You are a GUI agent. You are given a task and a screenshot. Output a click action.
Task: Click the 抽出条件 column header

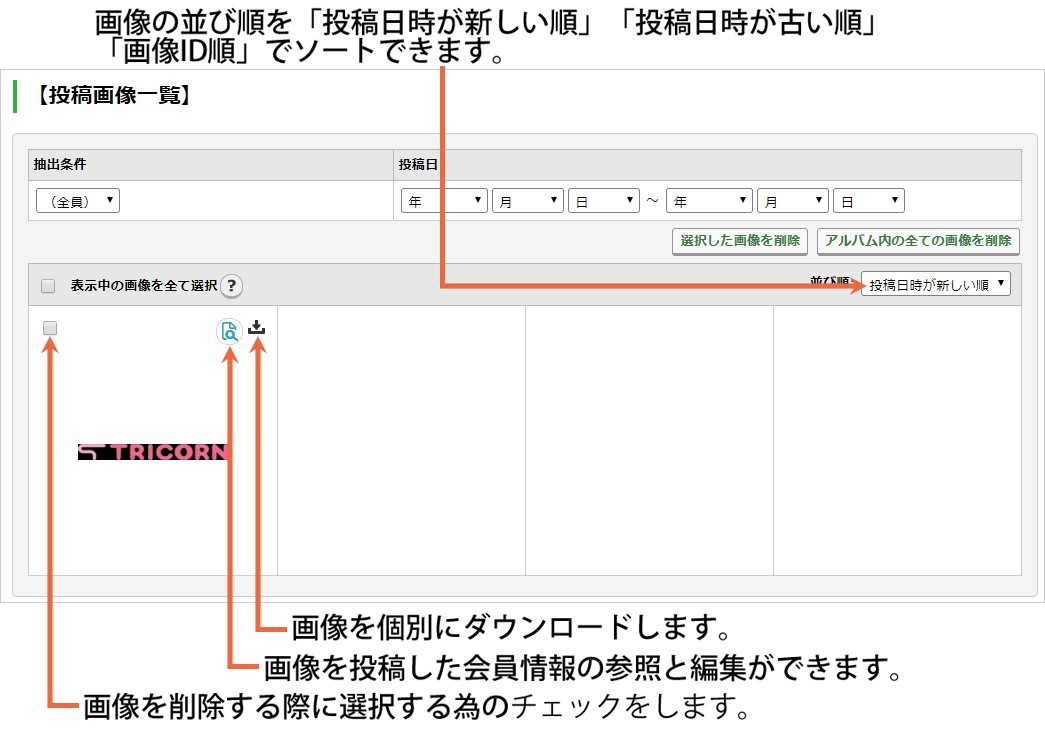point(211,165)
